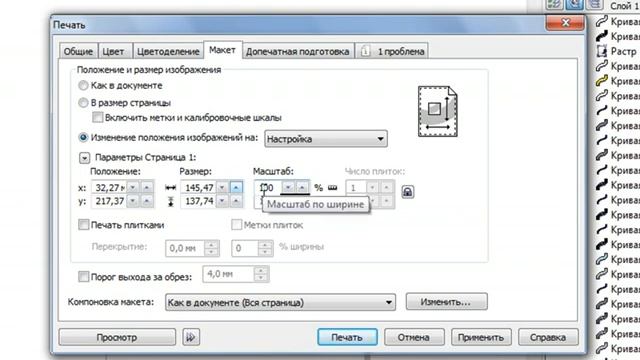Screen dimensions: 640x360
Task: Switch to Допечатная подготовка tab
Action: click(x=298, y=51)
